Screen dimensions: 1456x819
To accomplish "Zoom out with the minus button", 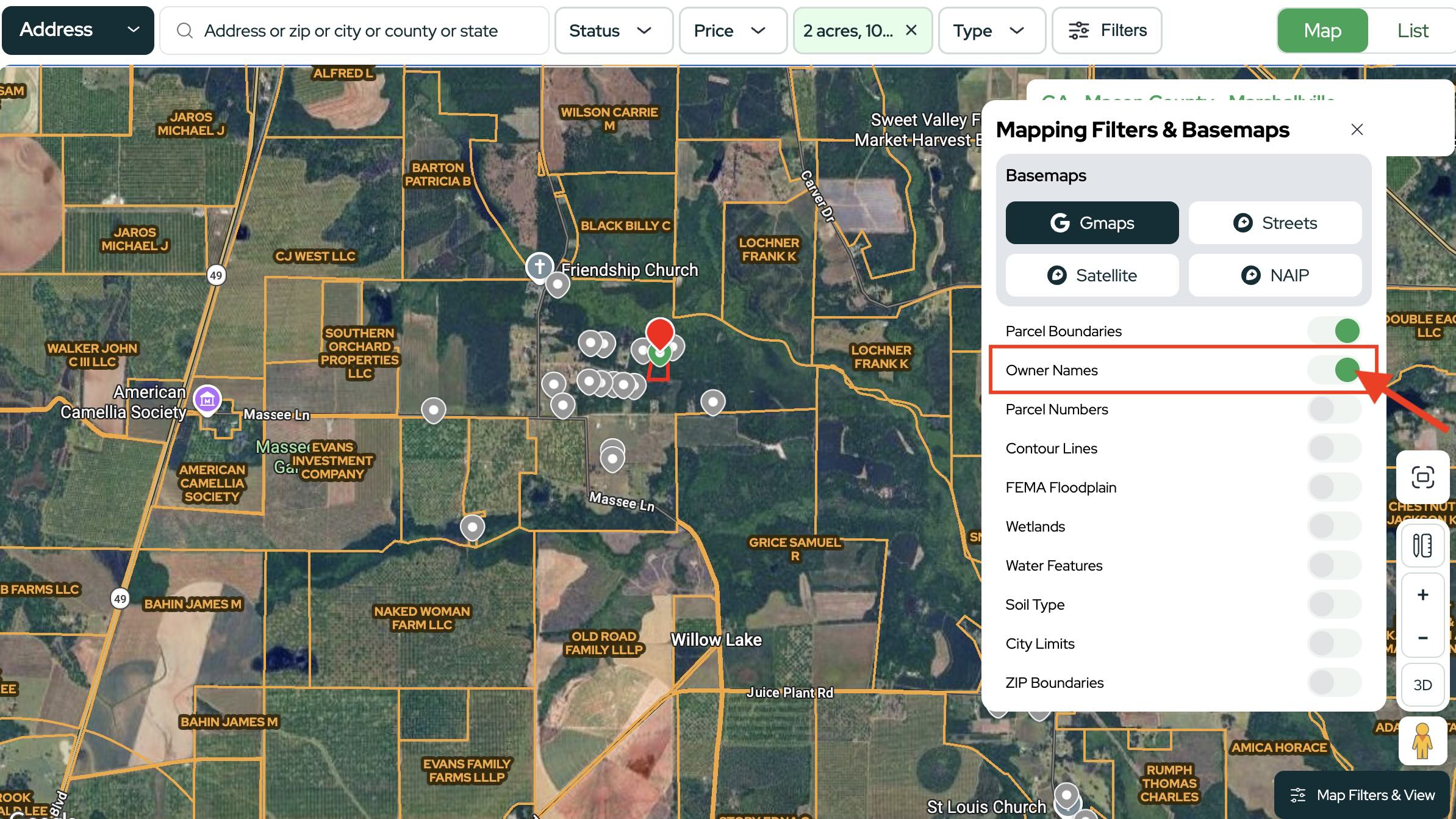I will point(1422,638).
